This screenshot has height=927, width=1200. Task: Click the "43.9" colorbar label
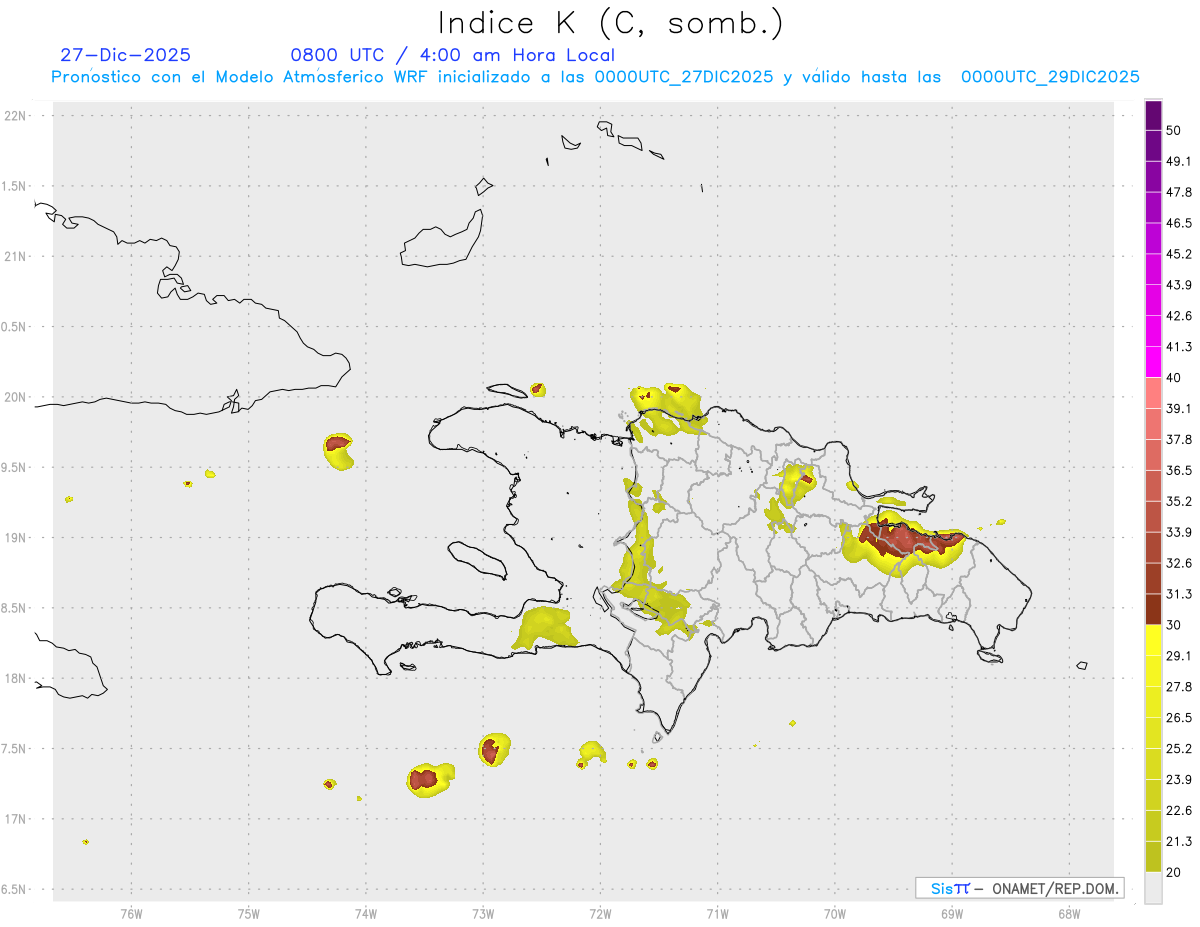tap(1179, 285)
